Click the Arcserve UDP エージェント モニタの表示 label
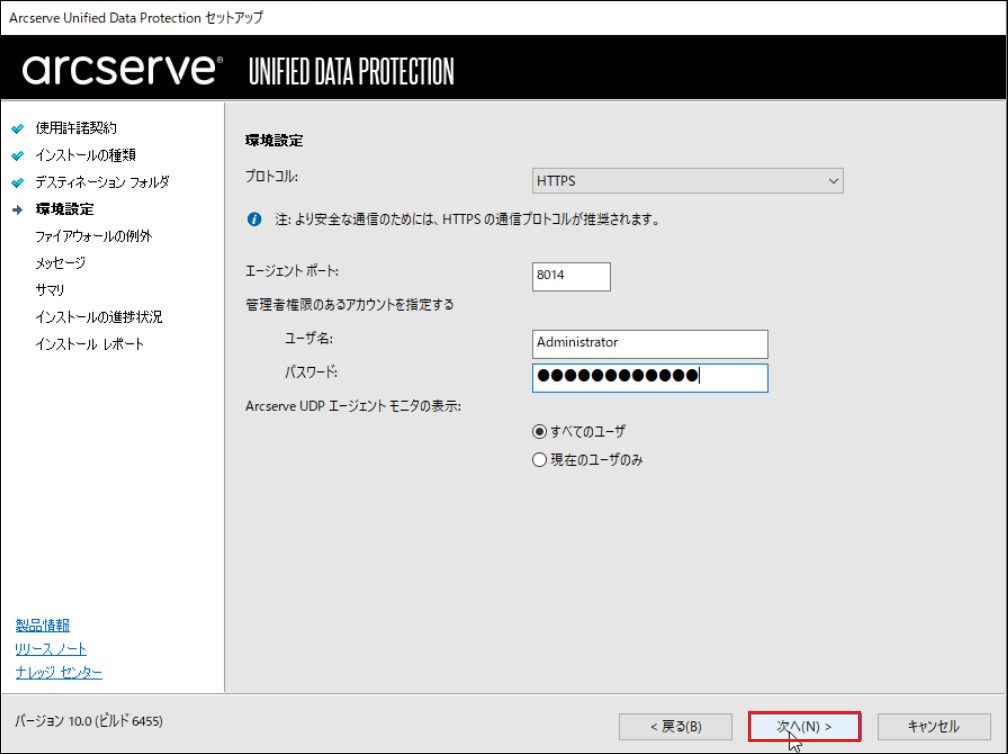 [353, 406]
